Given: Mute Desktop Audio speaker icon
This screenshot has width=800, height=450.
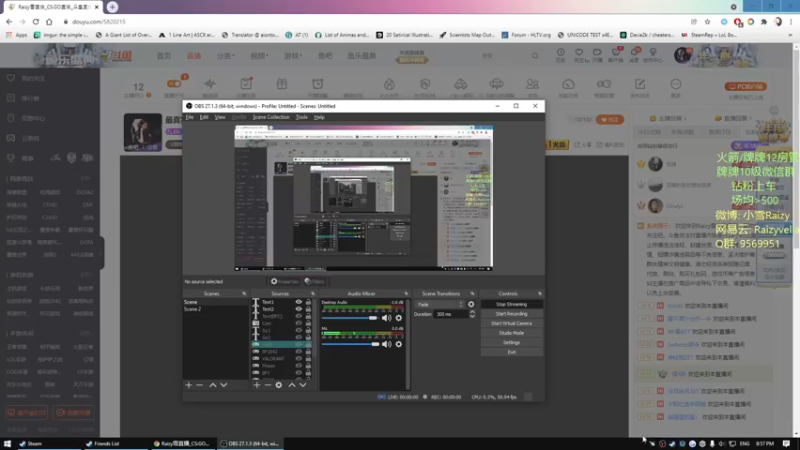Looking at the screenshot, I should click(387, 318).
